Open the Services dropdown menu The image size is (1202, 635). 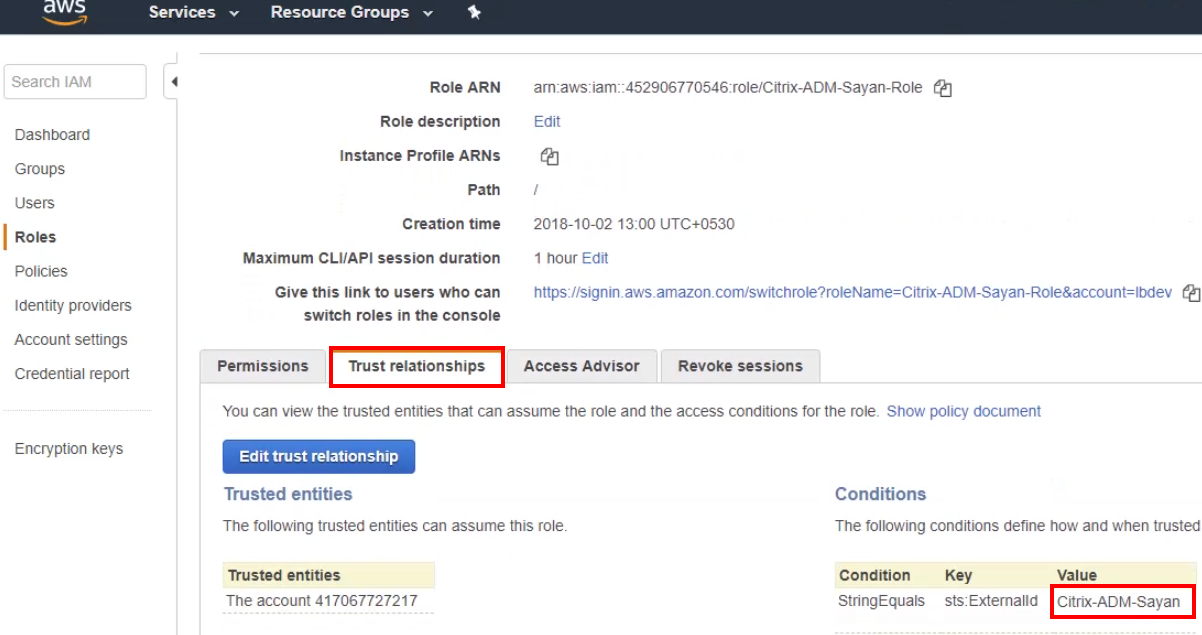click(193, 13)
